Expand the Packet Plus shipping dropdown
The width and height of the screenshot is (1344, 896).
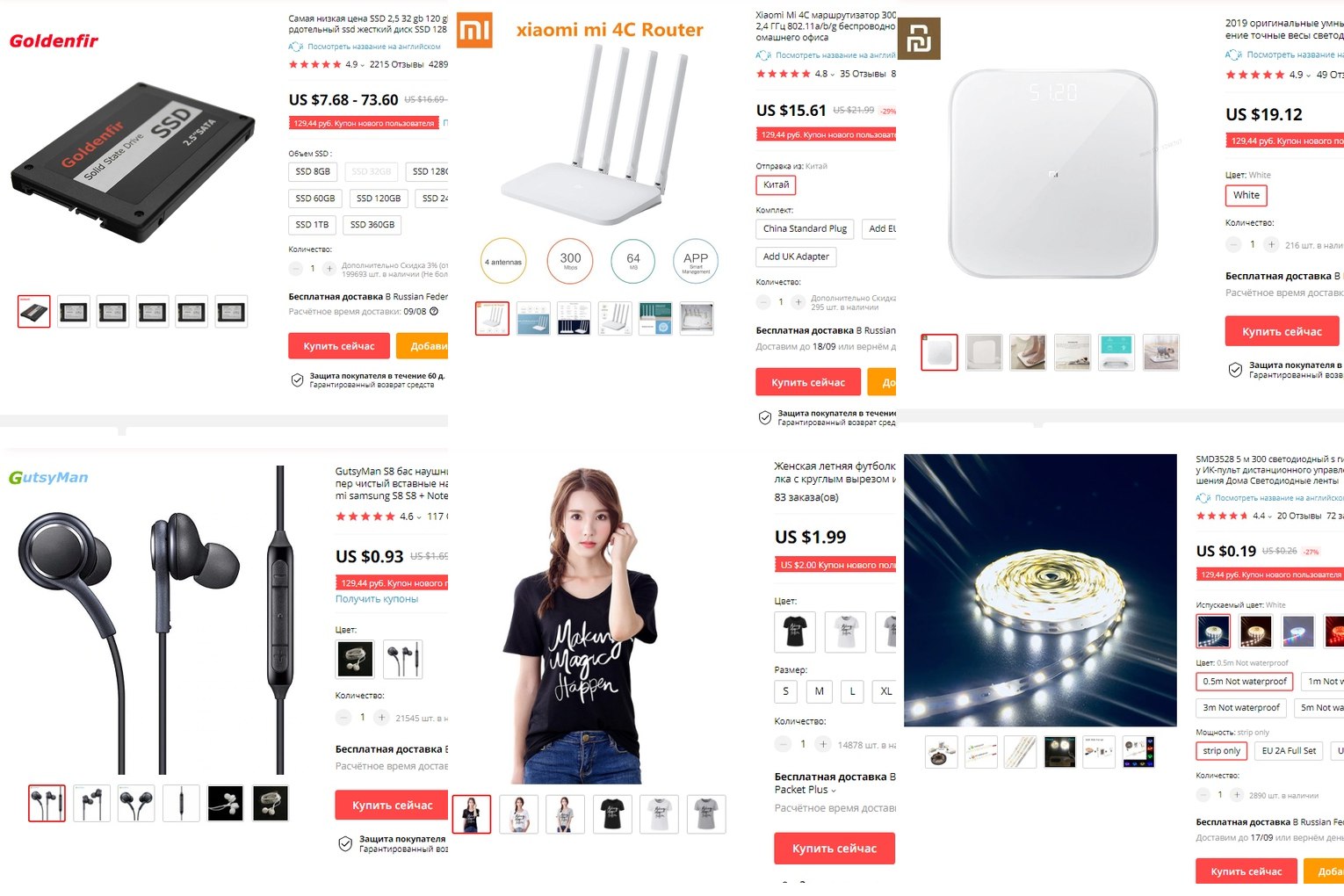tap(805, 790)
